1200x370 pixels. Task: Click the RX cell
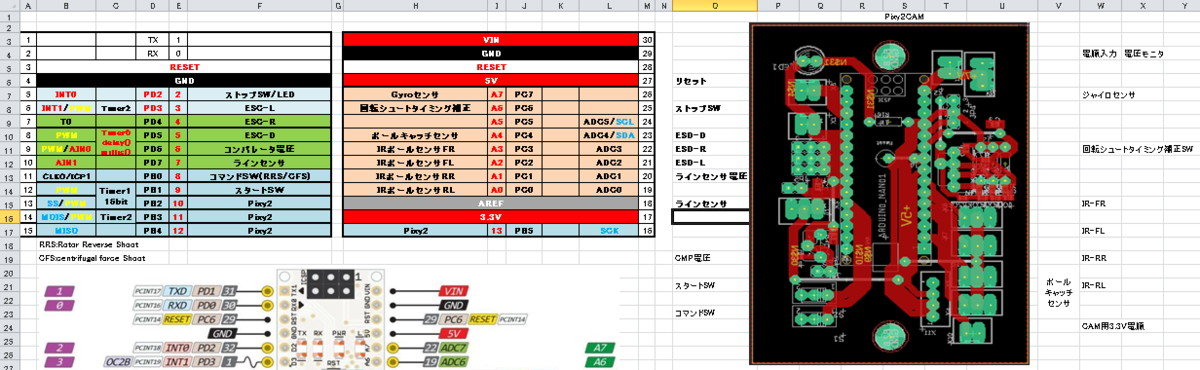(152, 53)
